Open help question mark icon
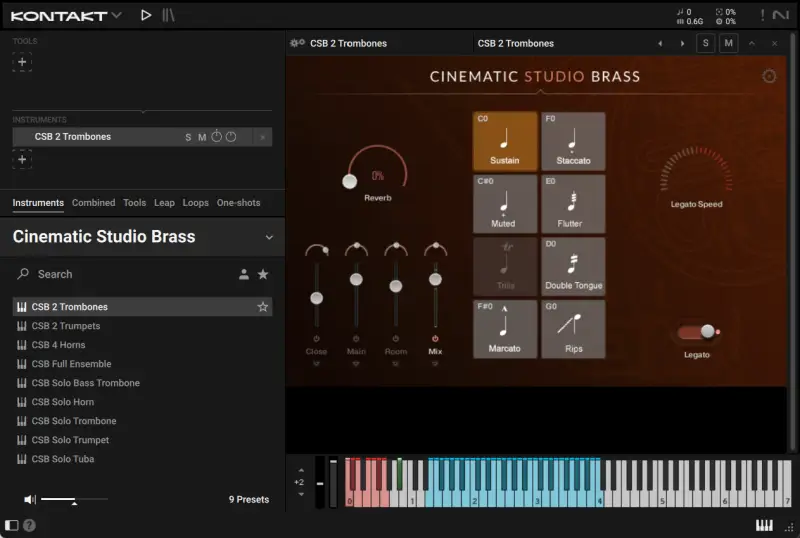This screenshot has width=800, height=538. tap(30, 525)
